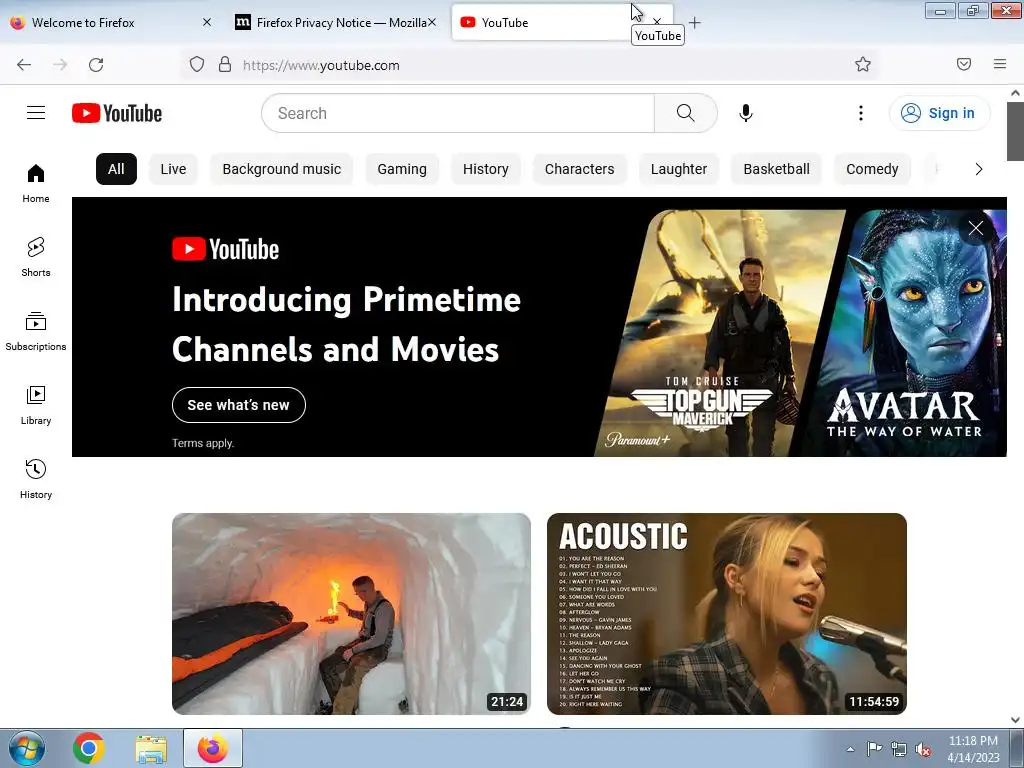The width and height of the screenshot is (1024, 768).
Task: Open Shorts from the sidebar
Action: 36,257
